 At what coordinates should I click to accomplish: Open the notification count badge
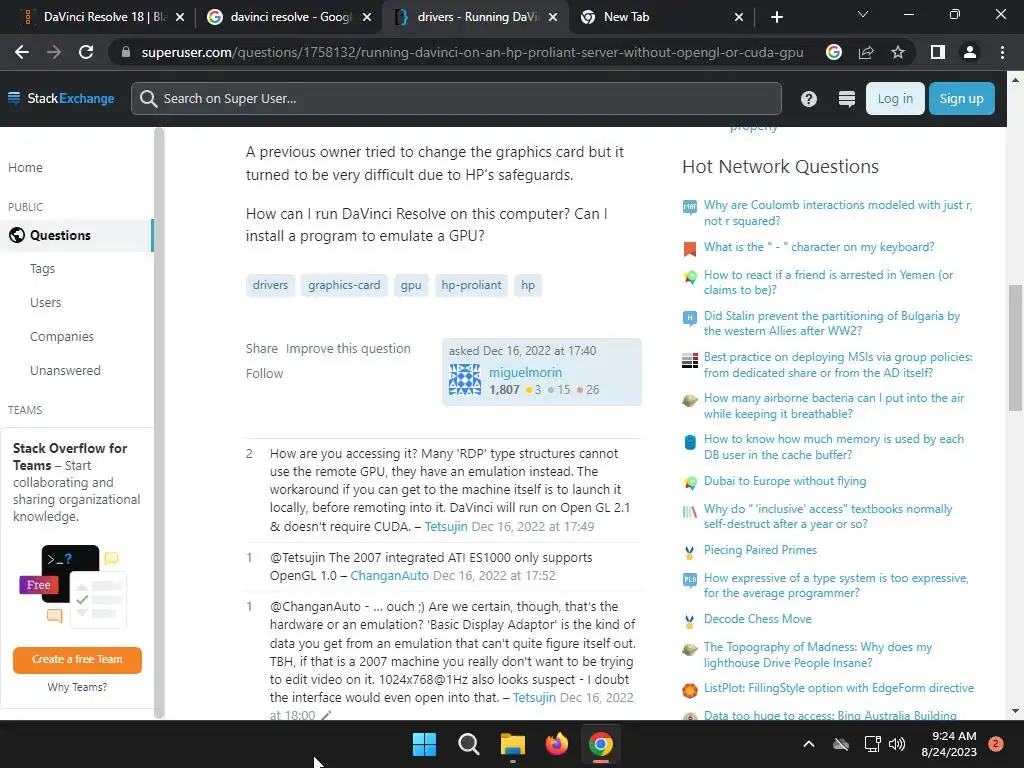995,744
